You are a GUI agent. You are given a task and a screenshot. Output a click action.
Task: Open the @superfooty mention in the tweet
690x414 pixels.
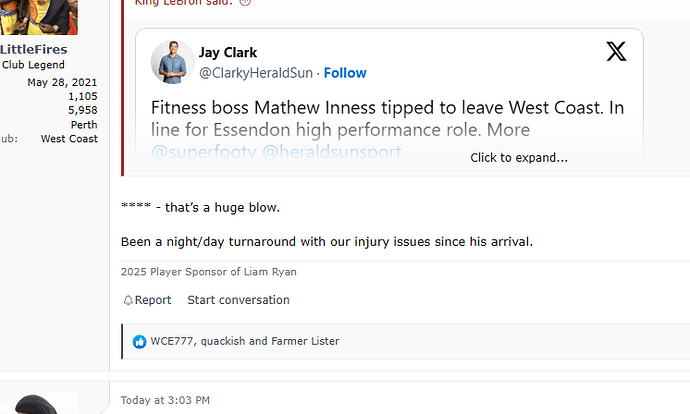pyautogui.click(x=204, y=152)
